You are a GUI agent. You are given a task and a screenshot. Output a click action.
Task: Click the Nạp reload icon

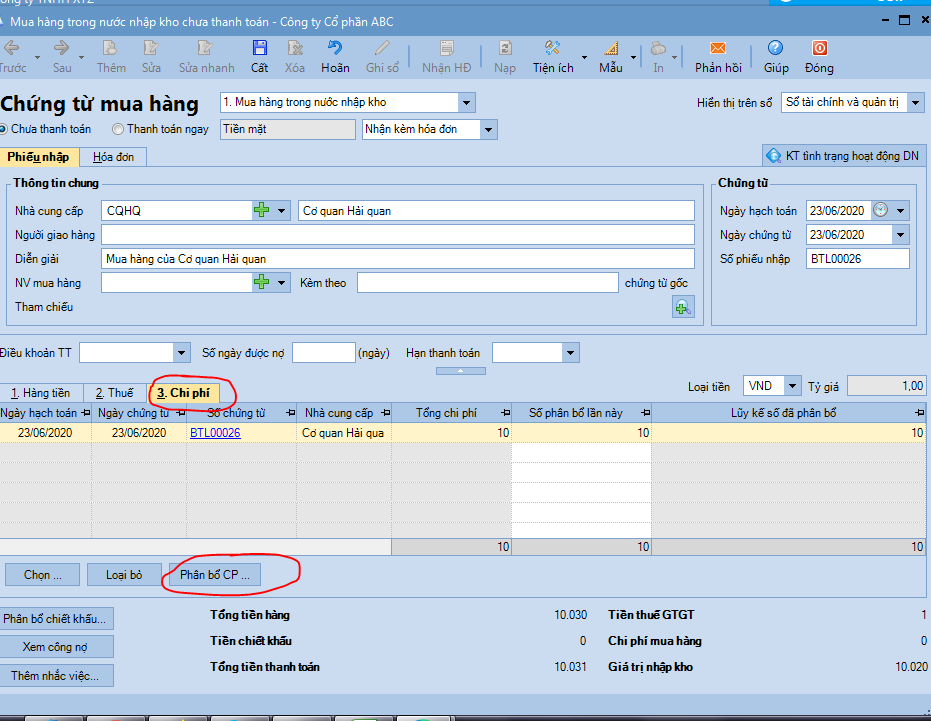(x=505, y=57)
